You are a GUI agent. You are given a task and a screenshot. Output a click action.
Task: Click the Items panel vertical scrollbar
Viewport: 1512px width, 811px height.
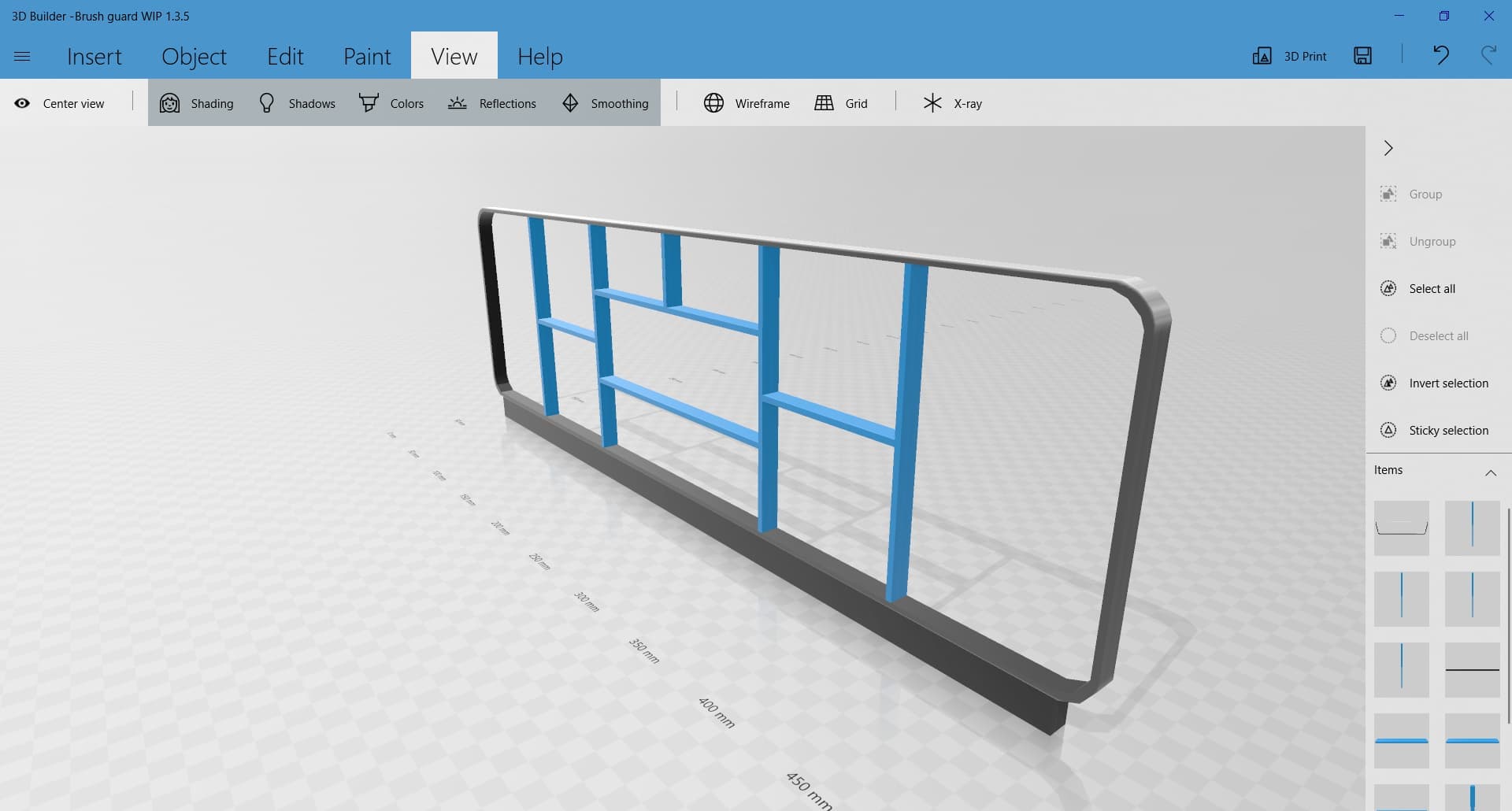tap(1509, 614)
